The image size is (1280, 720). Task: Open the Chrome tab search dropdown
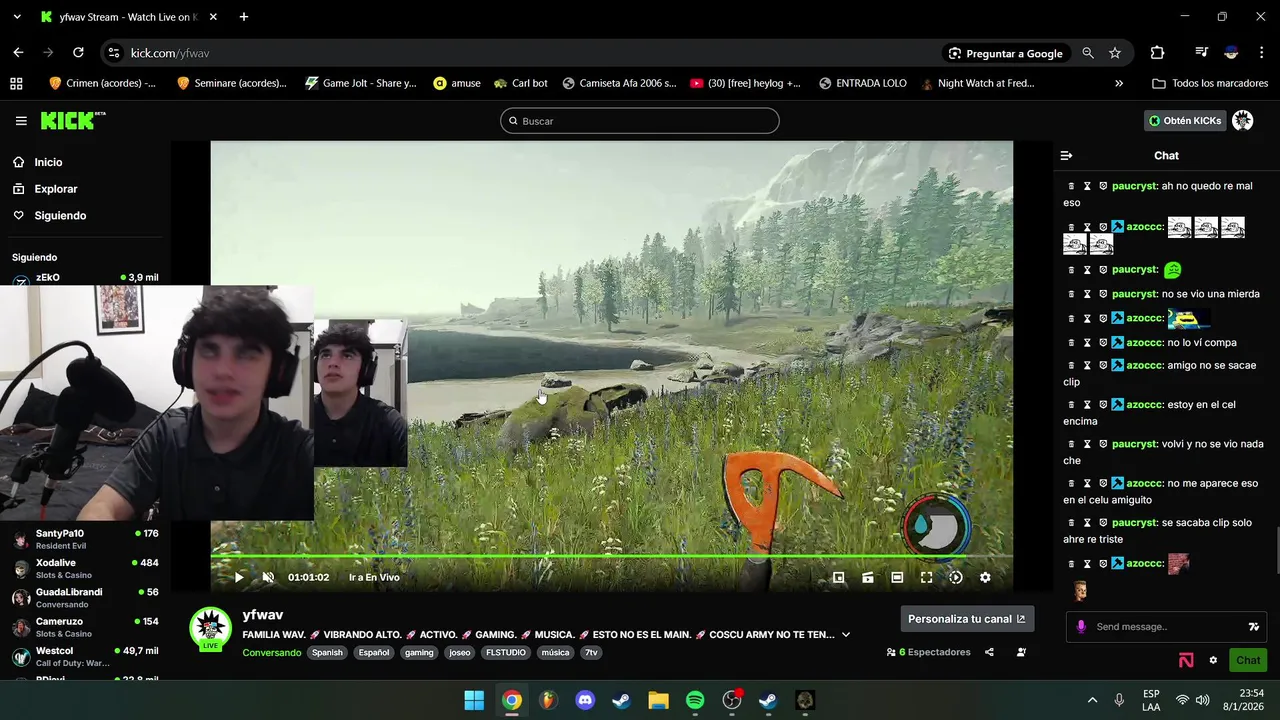(x=16, y=17)
